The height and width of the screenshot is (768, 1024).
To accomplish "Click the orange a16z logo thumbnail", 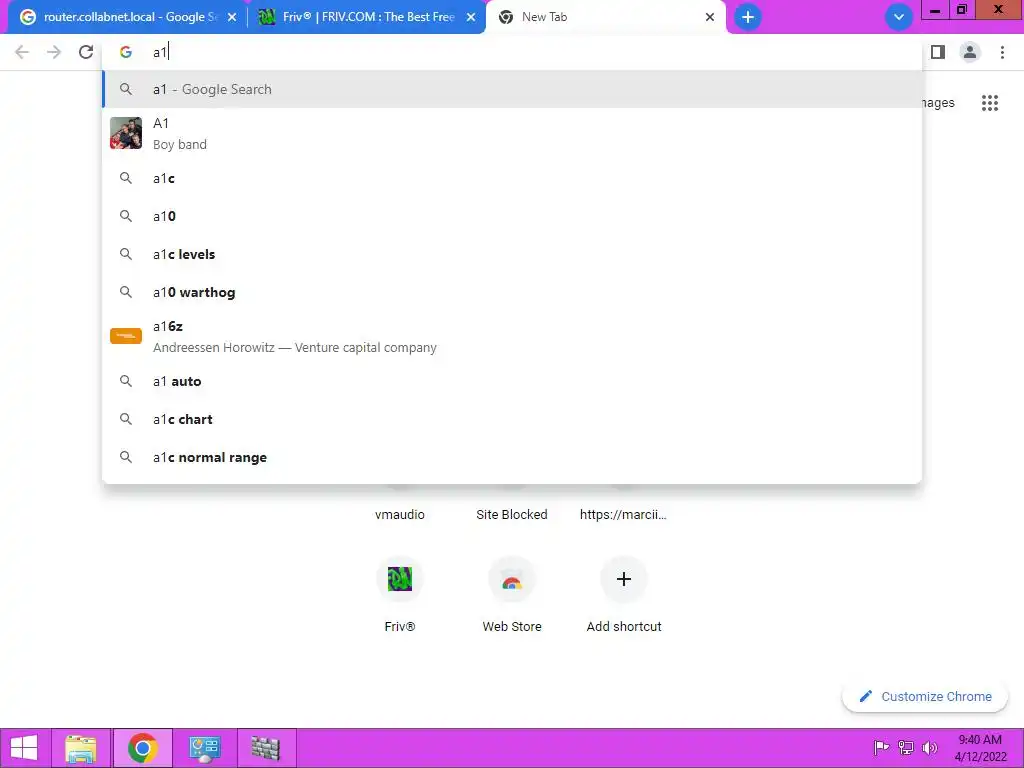I will 126,336.
